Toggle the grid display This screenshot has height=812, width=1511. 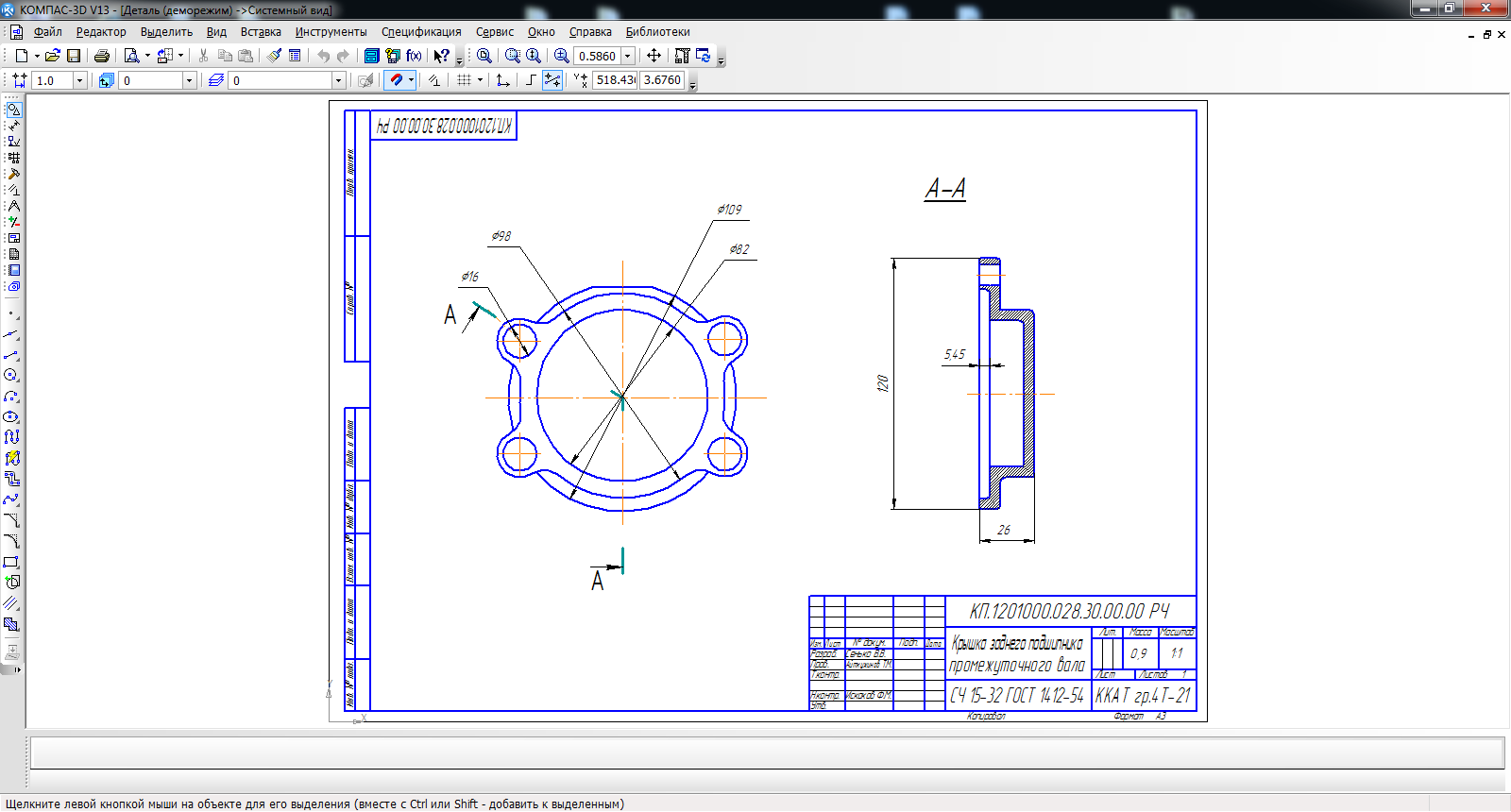click(464, 80)
